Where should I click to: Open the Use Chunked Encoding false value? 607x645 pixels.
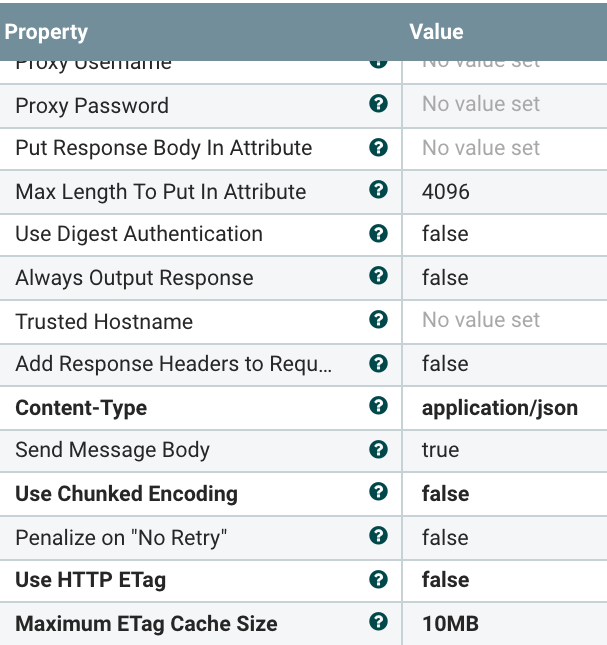[445, 493]
